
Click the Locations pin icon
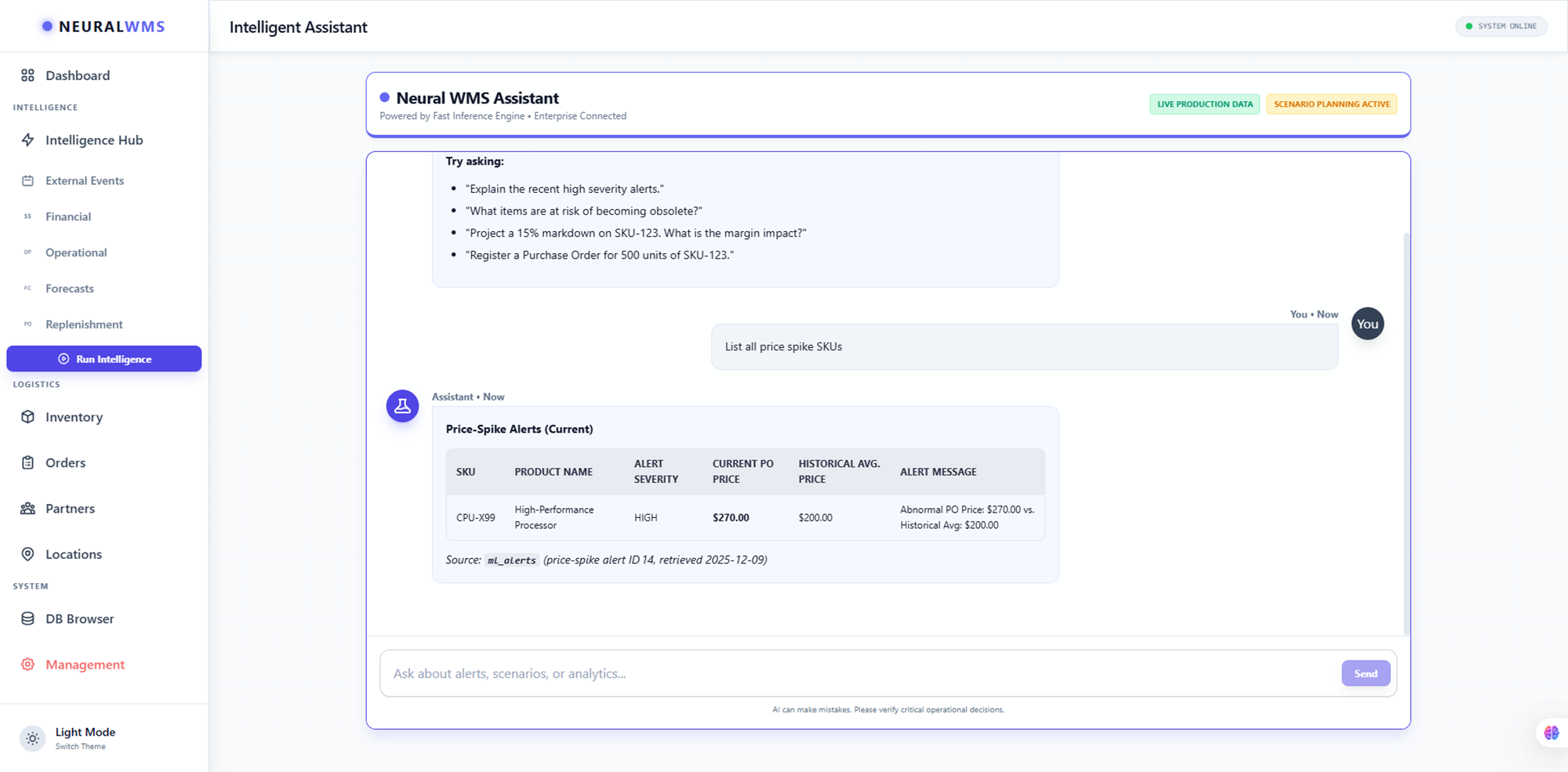click(x=27, y=554)
